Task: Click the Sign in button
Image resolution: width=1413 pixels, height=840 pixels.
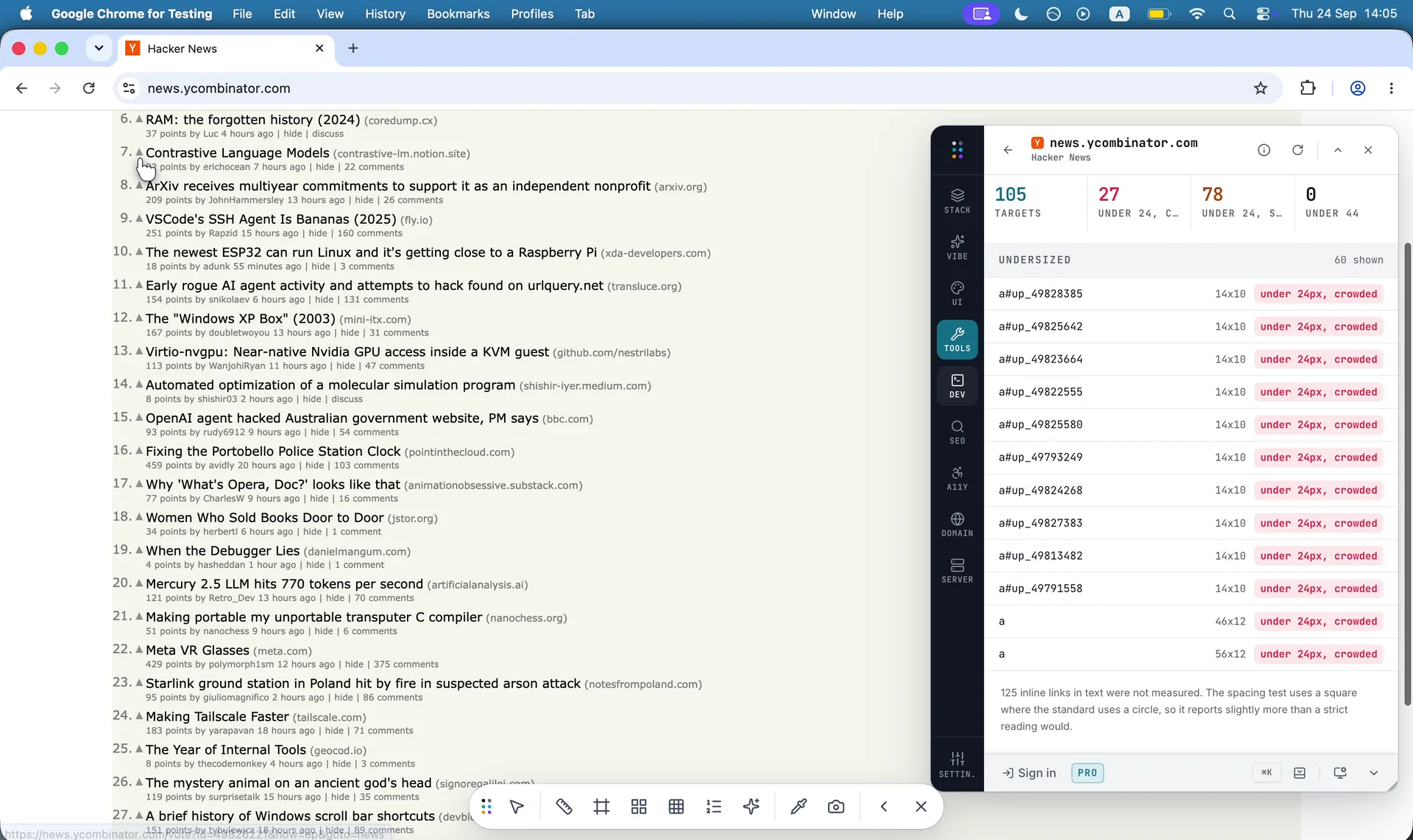Action: [1029, 773]
